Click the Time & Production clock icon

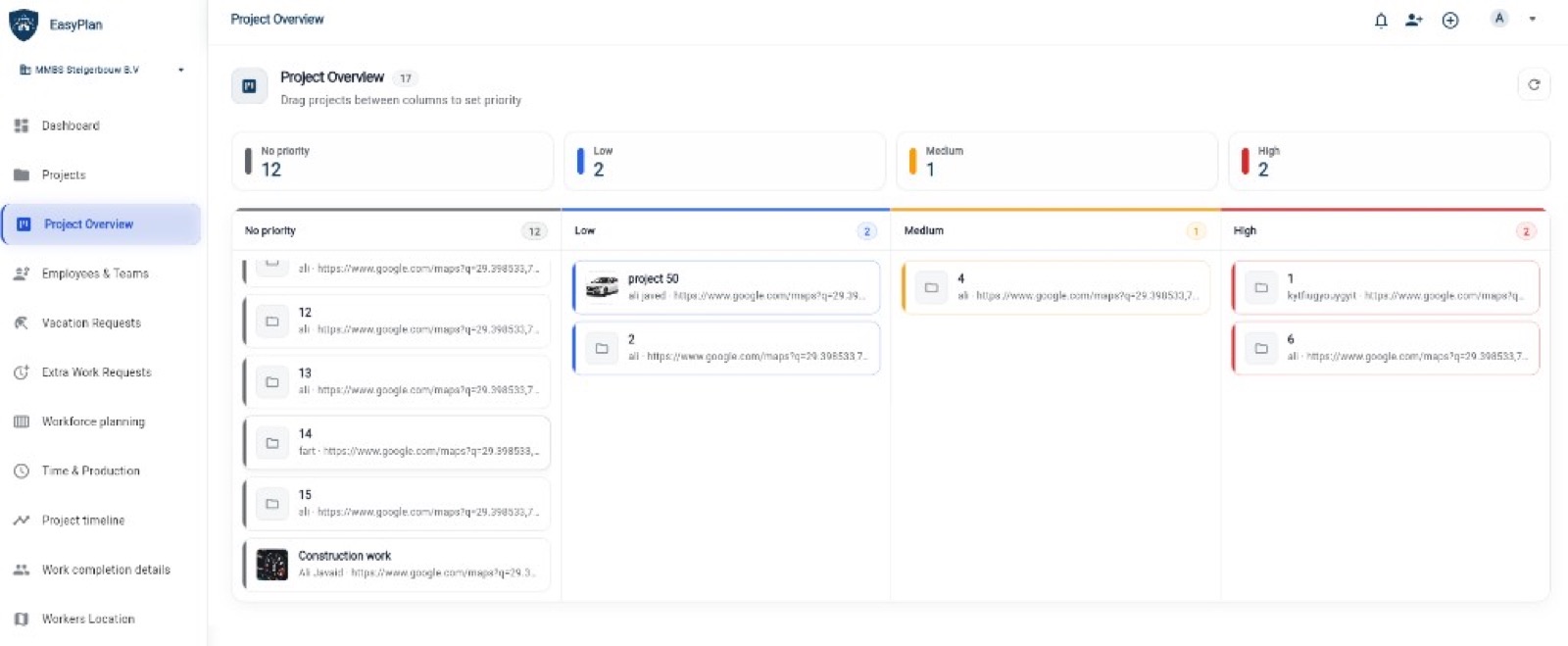coord(22,471)
